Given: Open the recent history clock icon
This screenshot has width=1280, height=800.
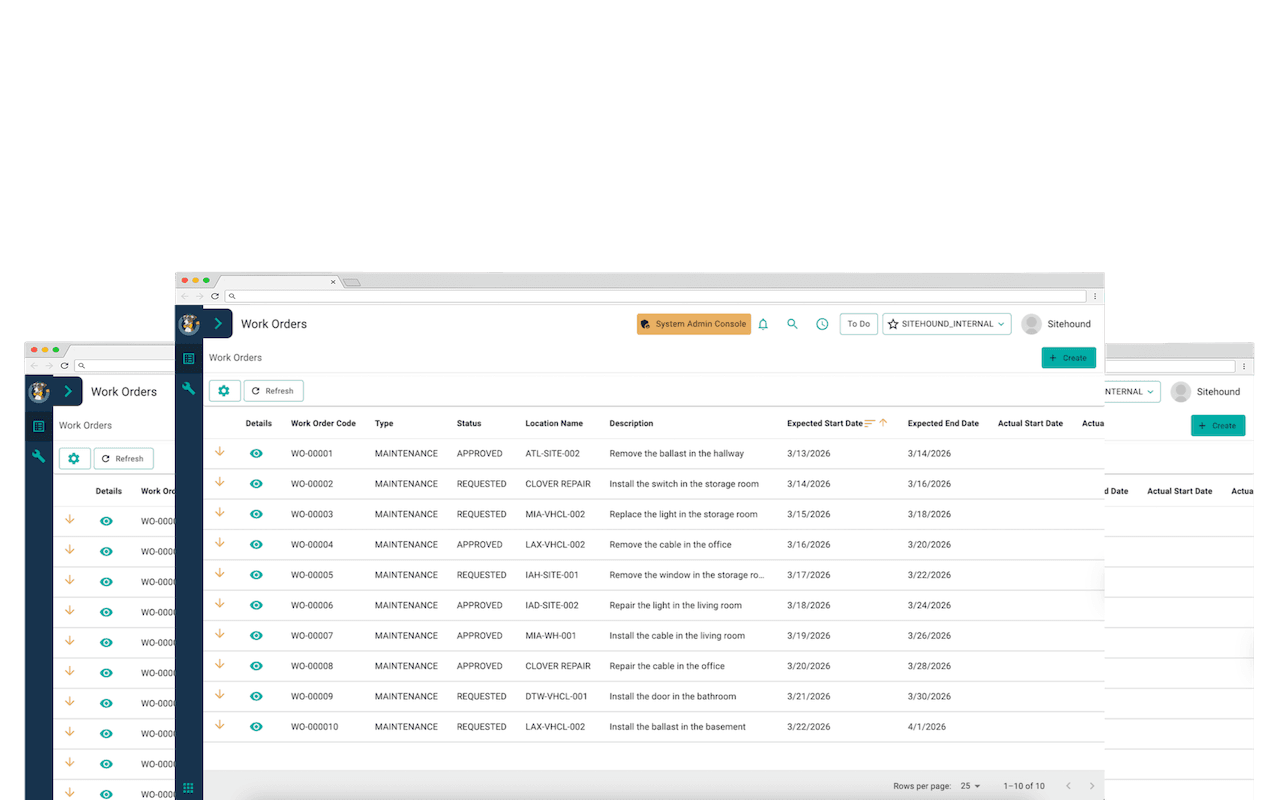Looking at the screenshot, I should click(x=822, y=324).
